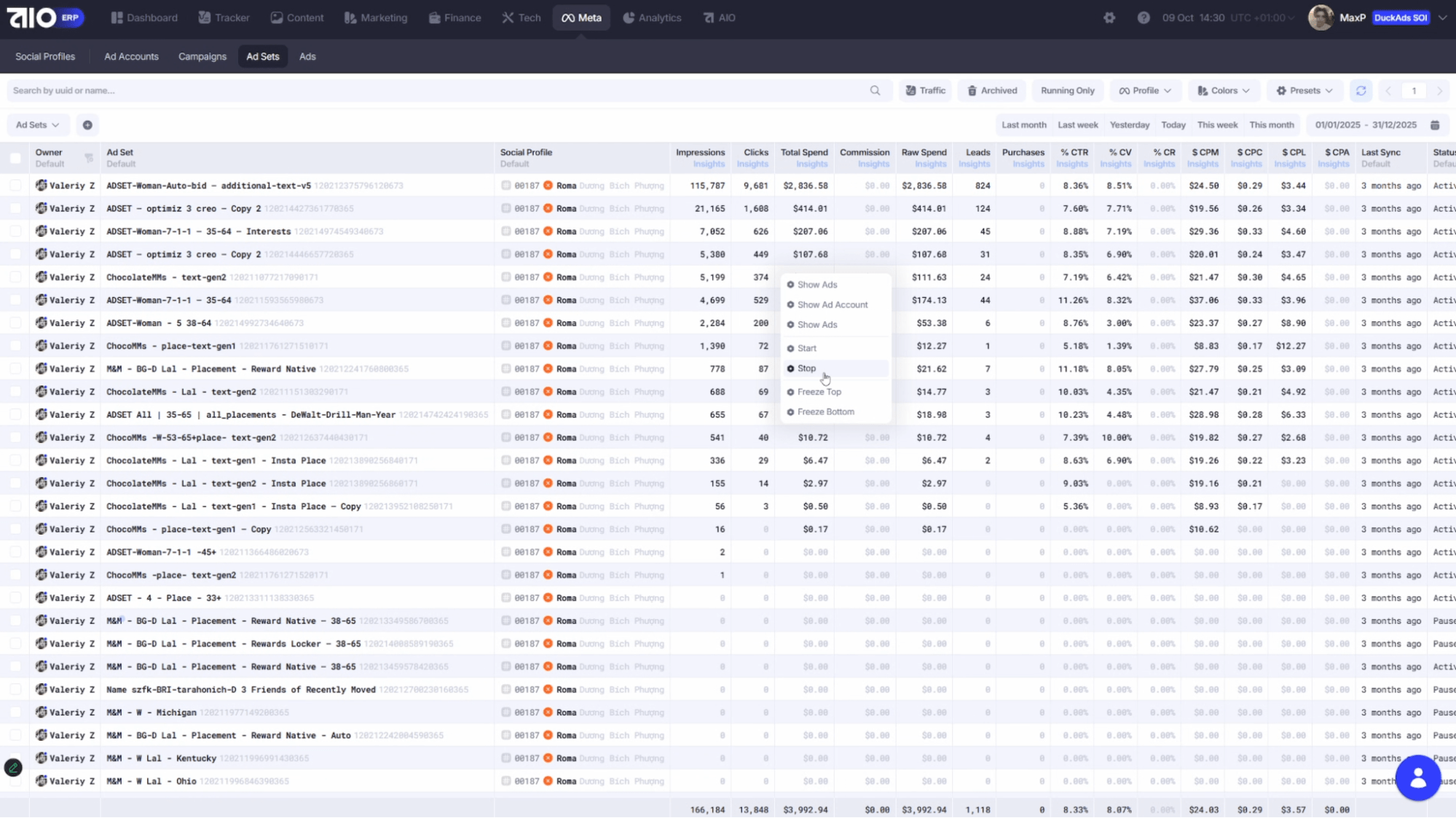
Task: Click the Owner column filter icon
Action: 89,158
